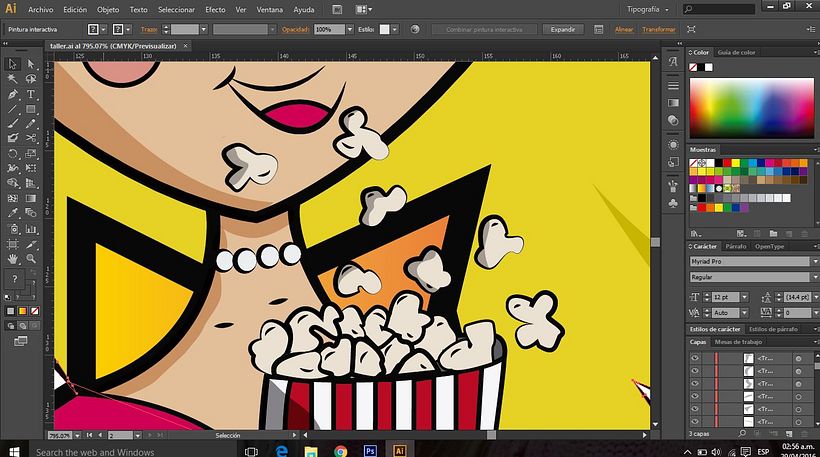The width and height of the screenshot is (820, 457).
Task: Set gradient fill mode in toolbox
Action: coord(22,311)
